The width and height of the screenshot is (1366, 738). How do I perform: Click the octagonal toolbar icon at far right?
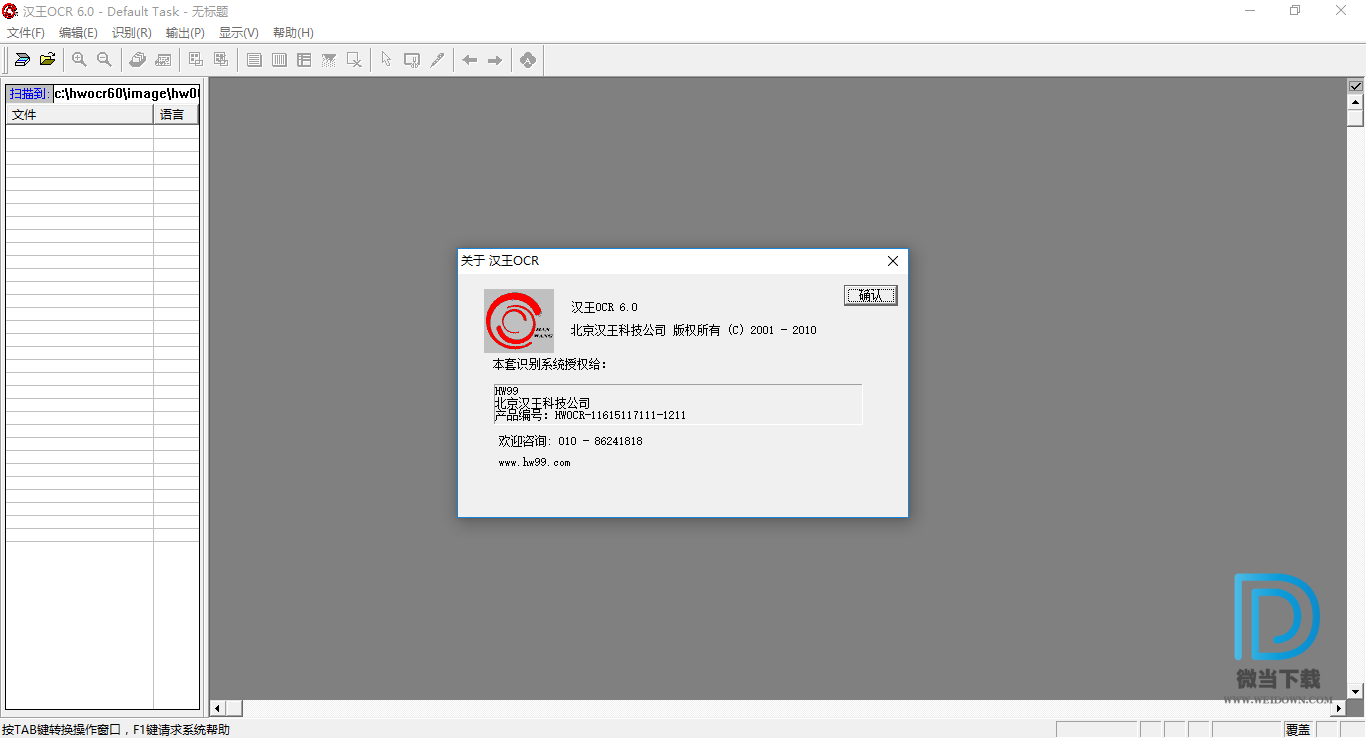528,60
